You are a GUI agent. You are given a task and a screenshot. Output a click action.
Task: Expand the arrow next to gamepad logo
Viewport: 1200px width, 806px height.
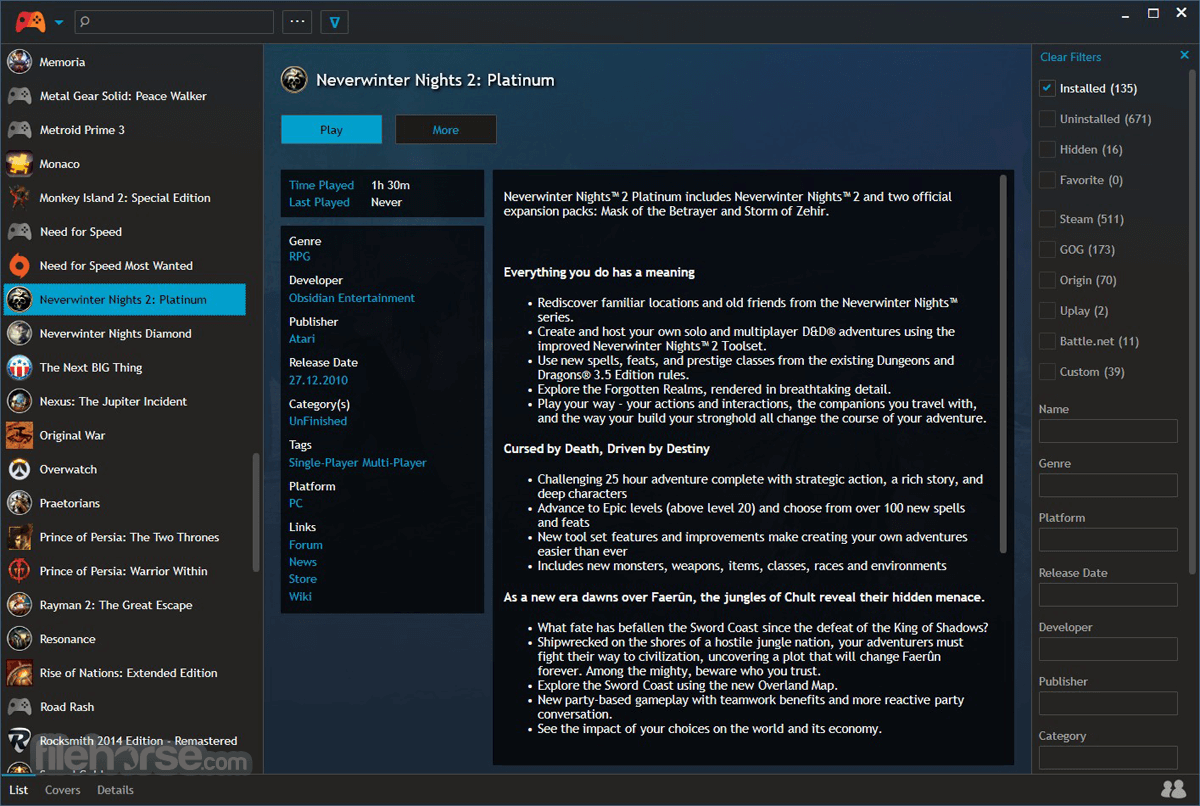[x=59, y=22]
